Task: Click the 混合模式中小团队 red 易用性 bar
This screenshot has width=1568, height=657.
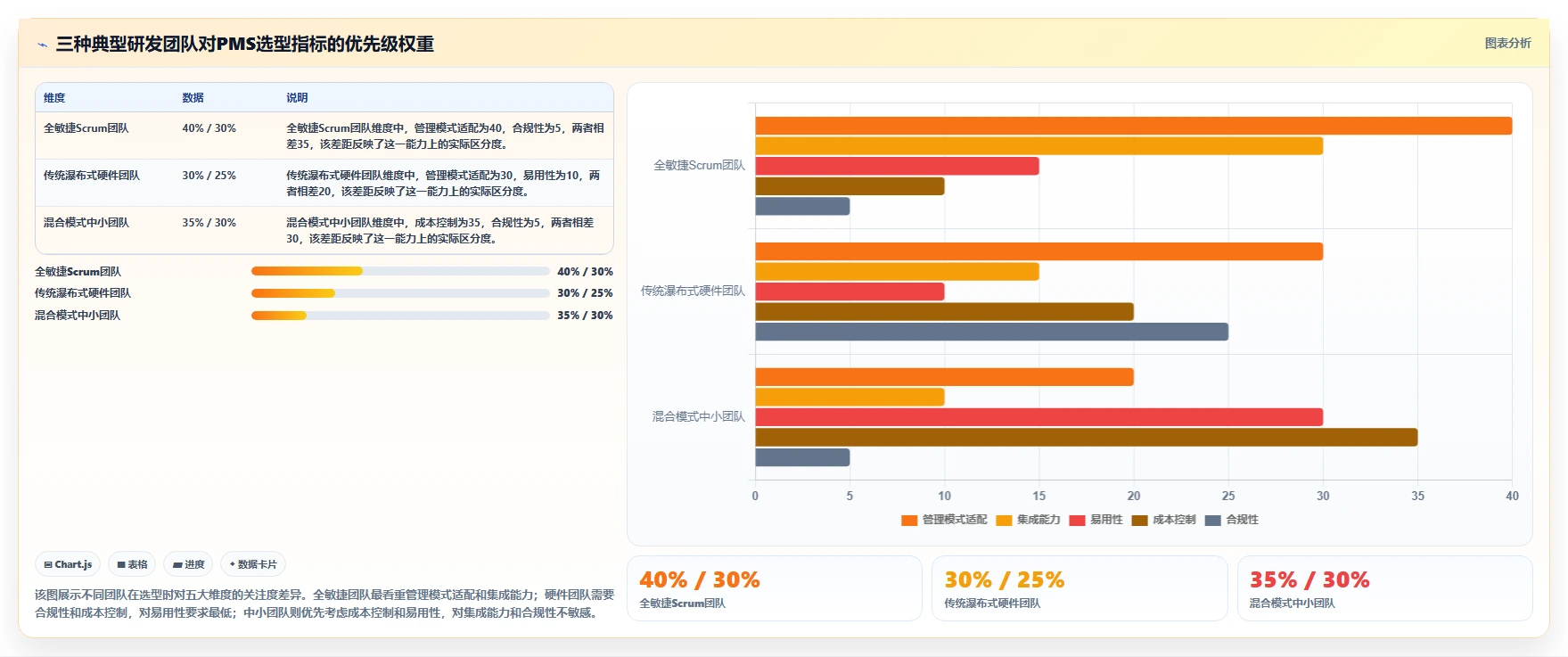Action: tap(1038, 417)
